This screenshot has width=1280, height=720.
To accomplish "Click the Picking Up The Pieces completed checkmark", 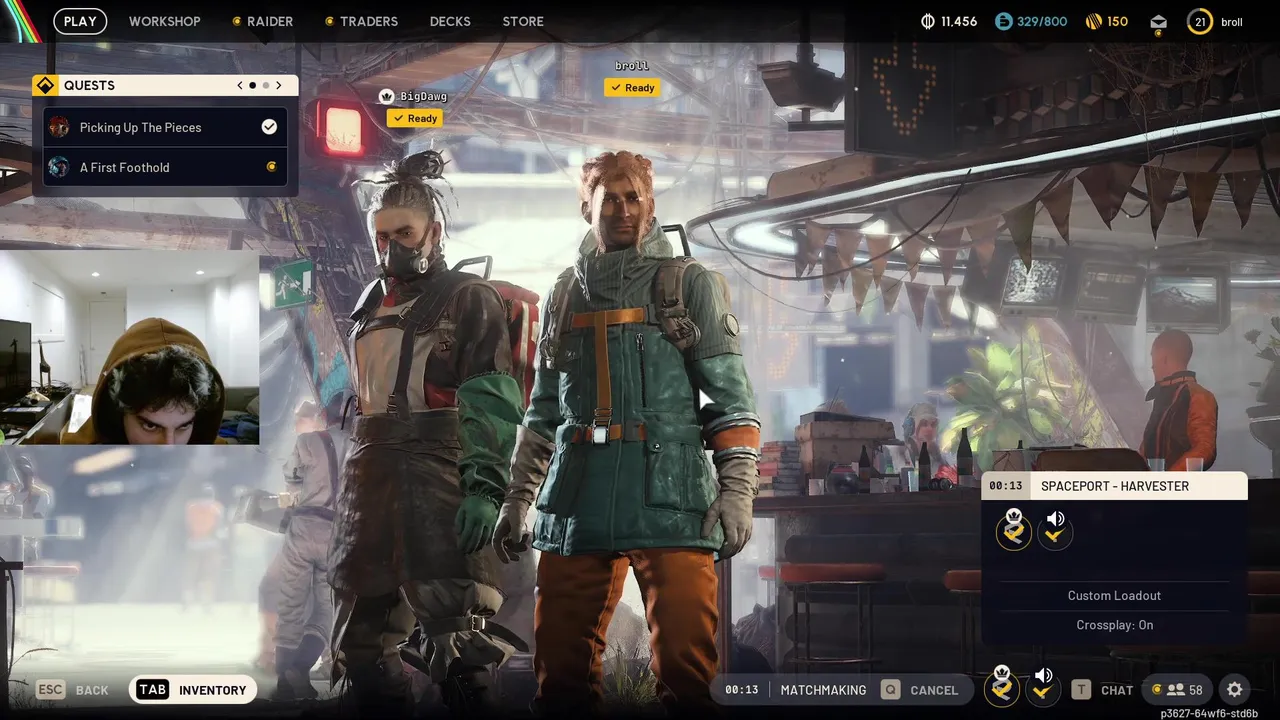I will coord(269,127).
